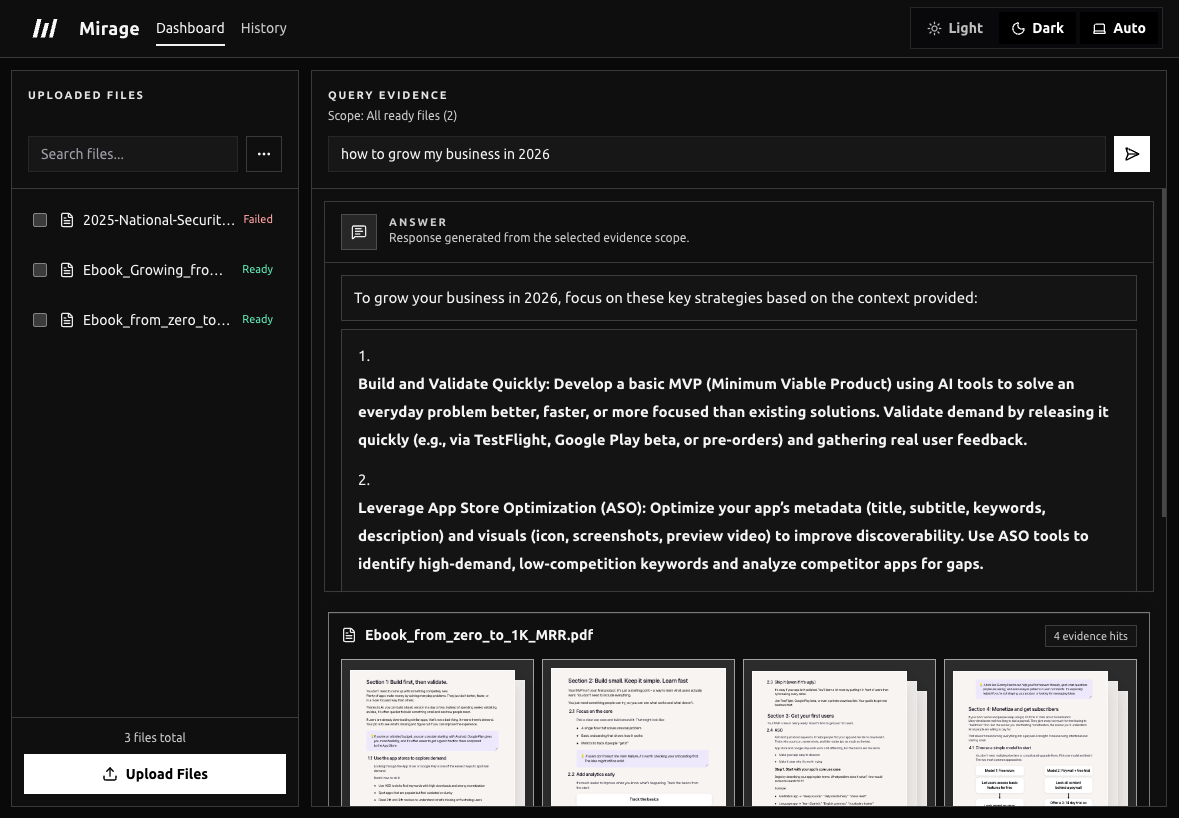The width and height of the screenshot is (1179, 818).
Task: Go to the History tab
Action: pyautogui.click(x=264, y=28)
